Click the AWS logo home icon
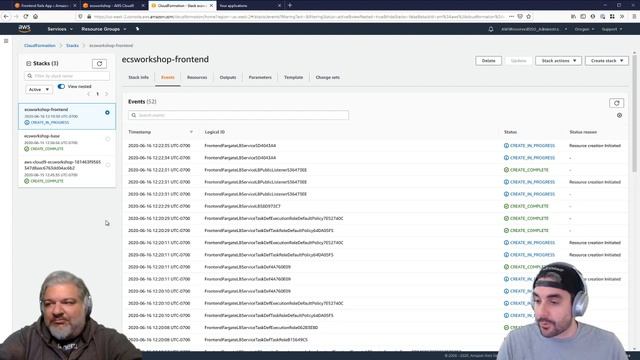Screen dimensions: 640x360 24,29
